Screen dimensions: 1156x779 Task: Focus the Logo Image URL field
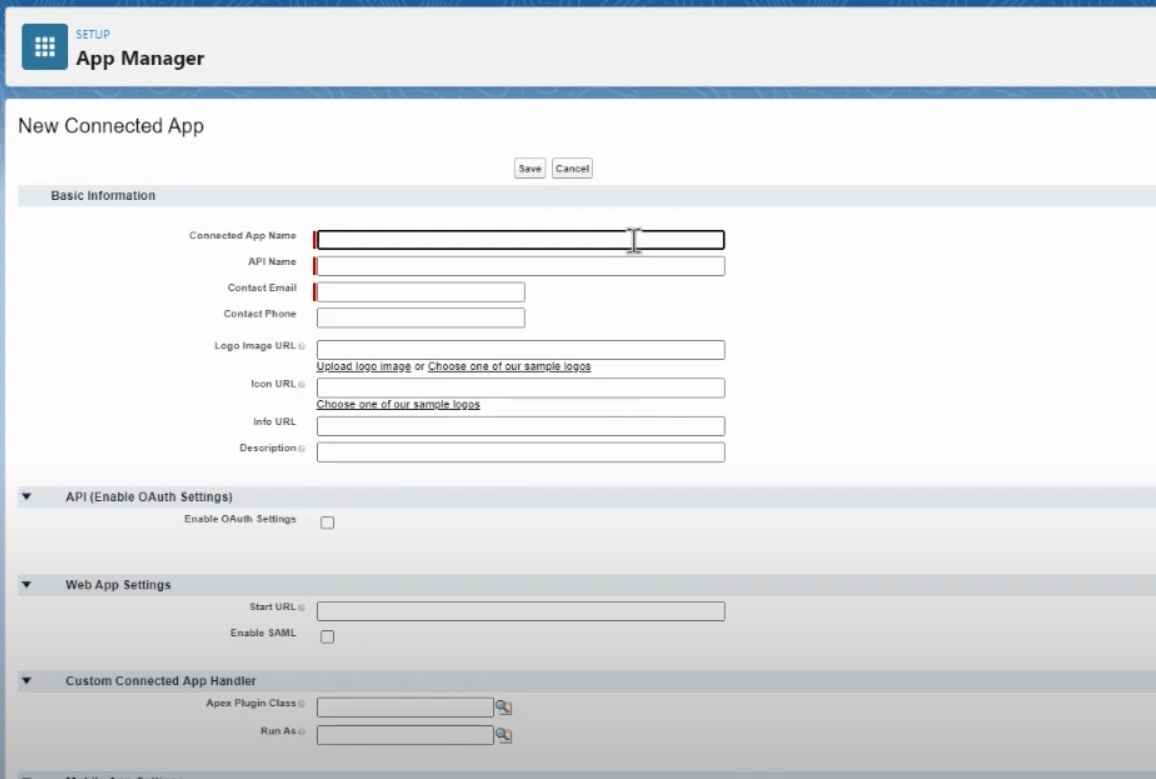520,349
